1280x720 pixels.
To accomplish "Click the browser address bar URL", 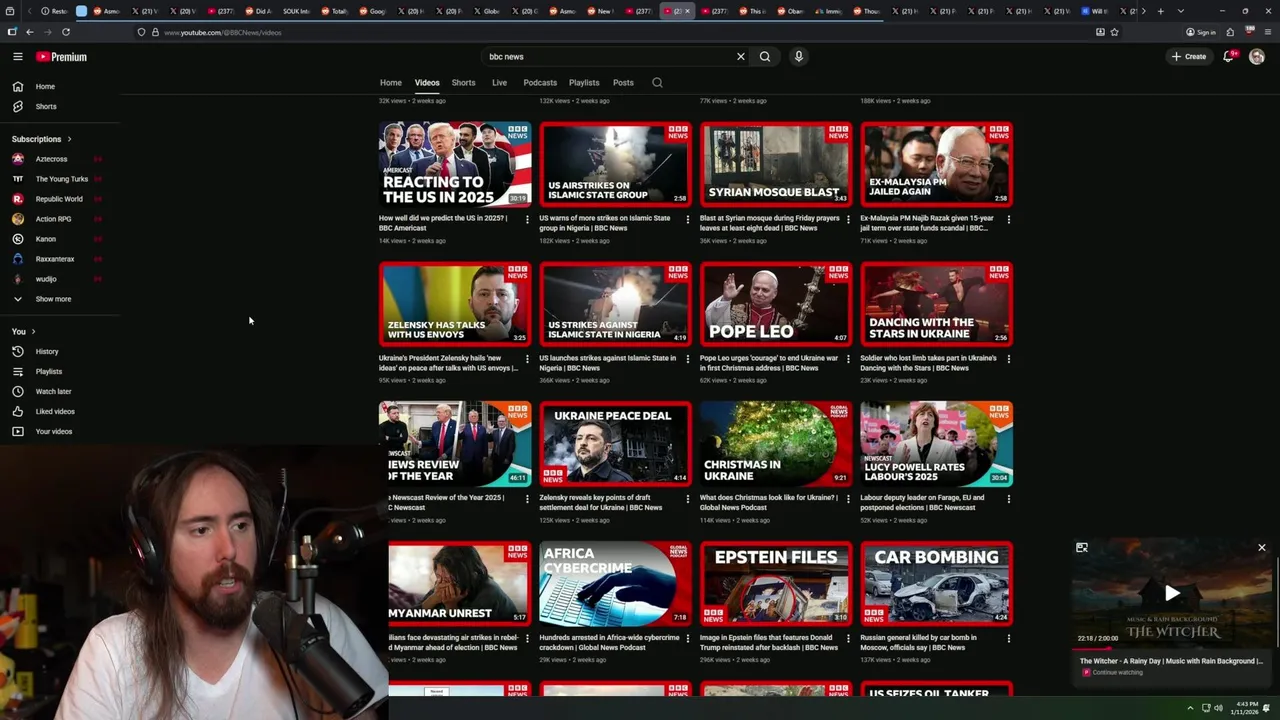I will coord(222,32).
